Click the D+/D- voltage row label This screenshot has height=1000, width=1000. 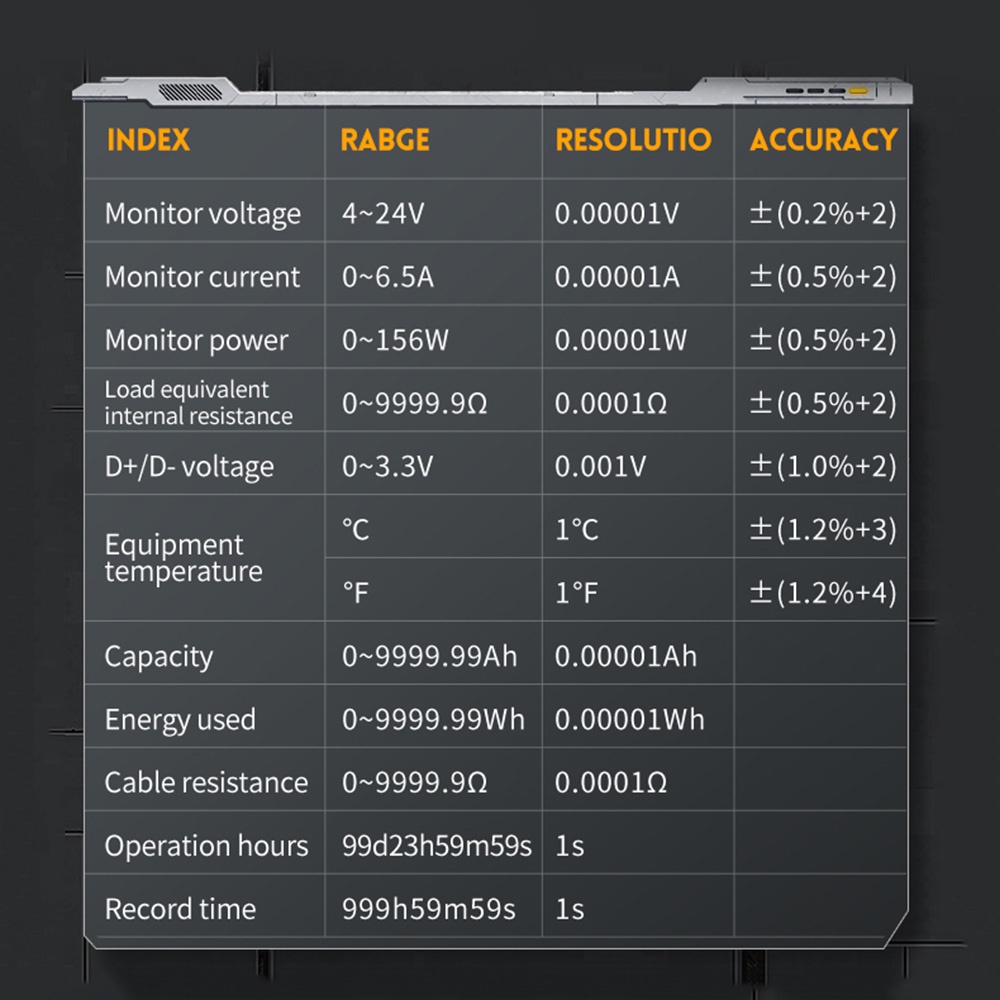(x=189, y=467)
